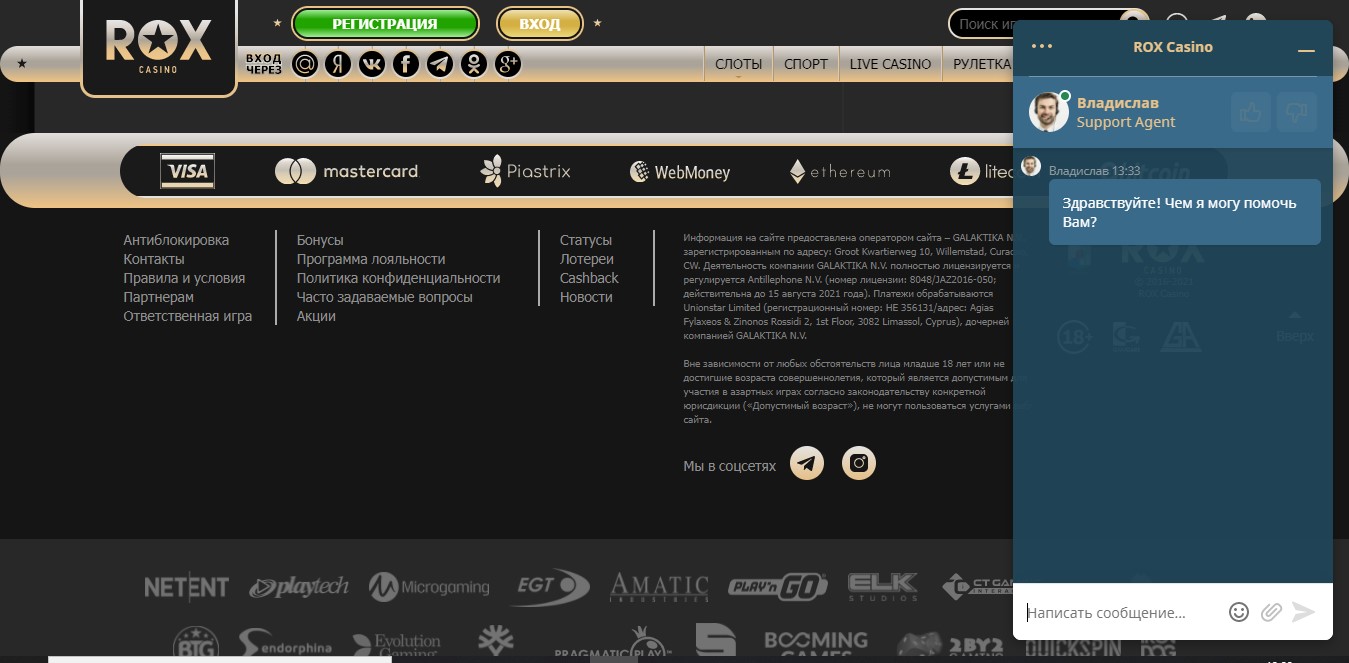
Task: Attach a file with paperclip icon
Action: click(x=1271, y=612)
